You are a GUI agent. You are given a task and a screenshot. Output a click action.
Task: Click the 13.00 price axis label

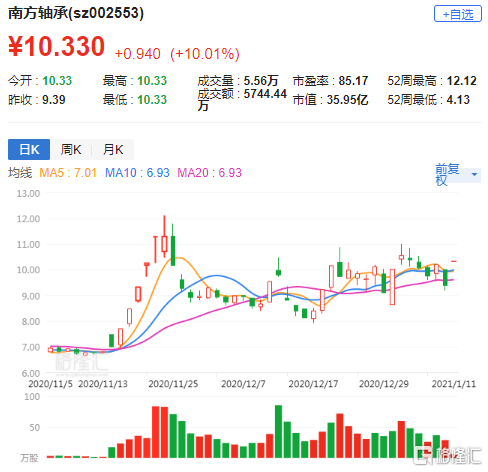(x=28, y=193)
